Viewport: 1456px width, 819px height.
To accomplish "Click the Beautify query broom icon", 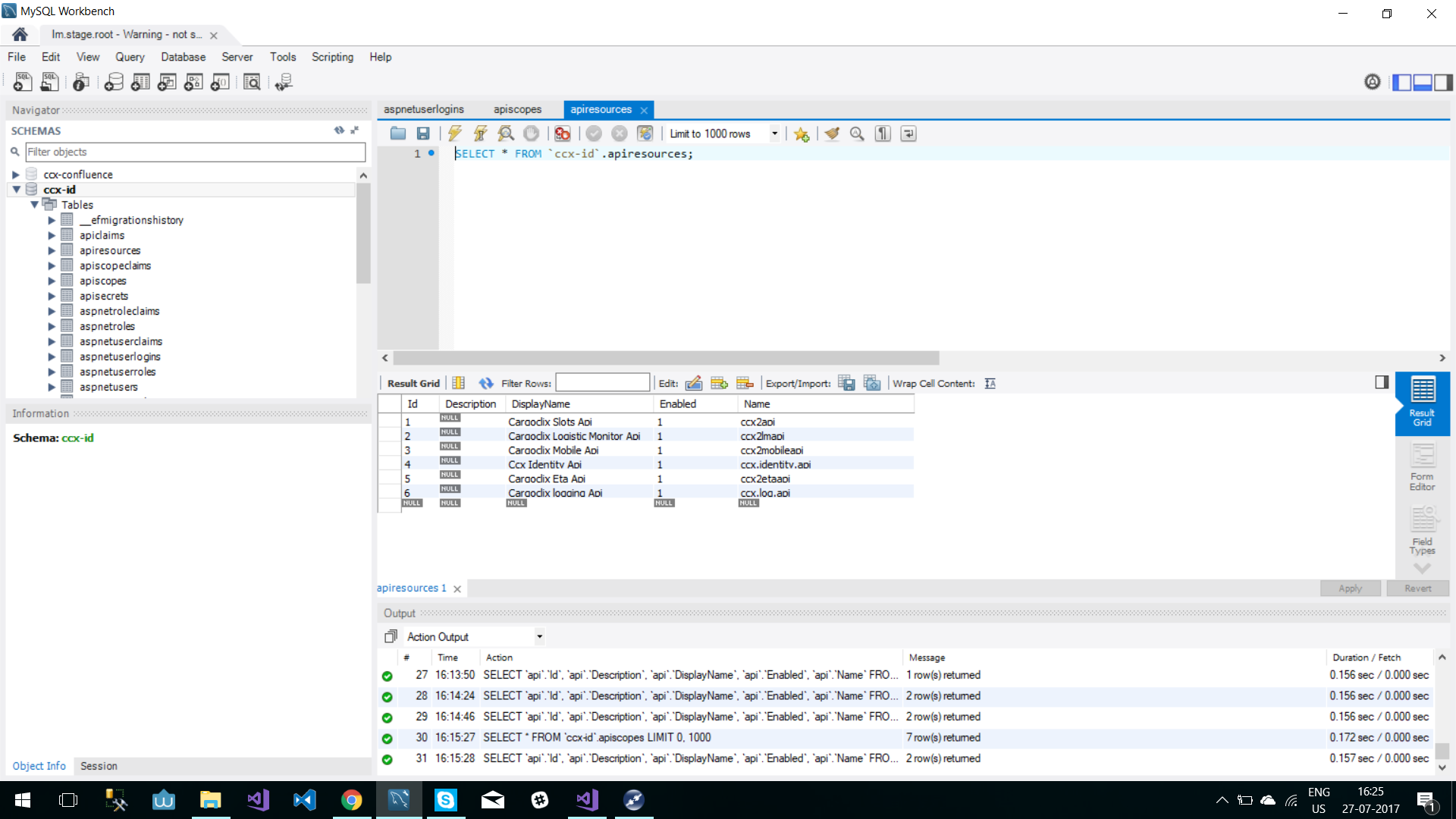I will 832,133.
